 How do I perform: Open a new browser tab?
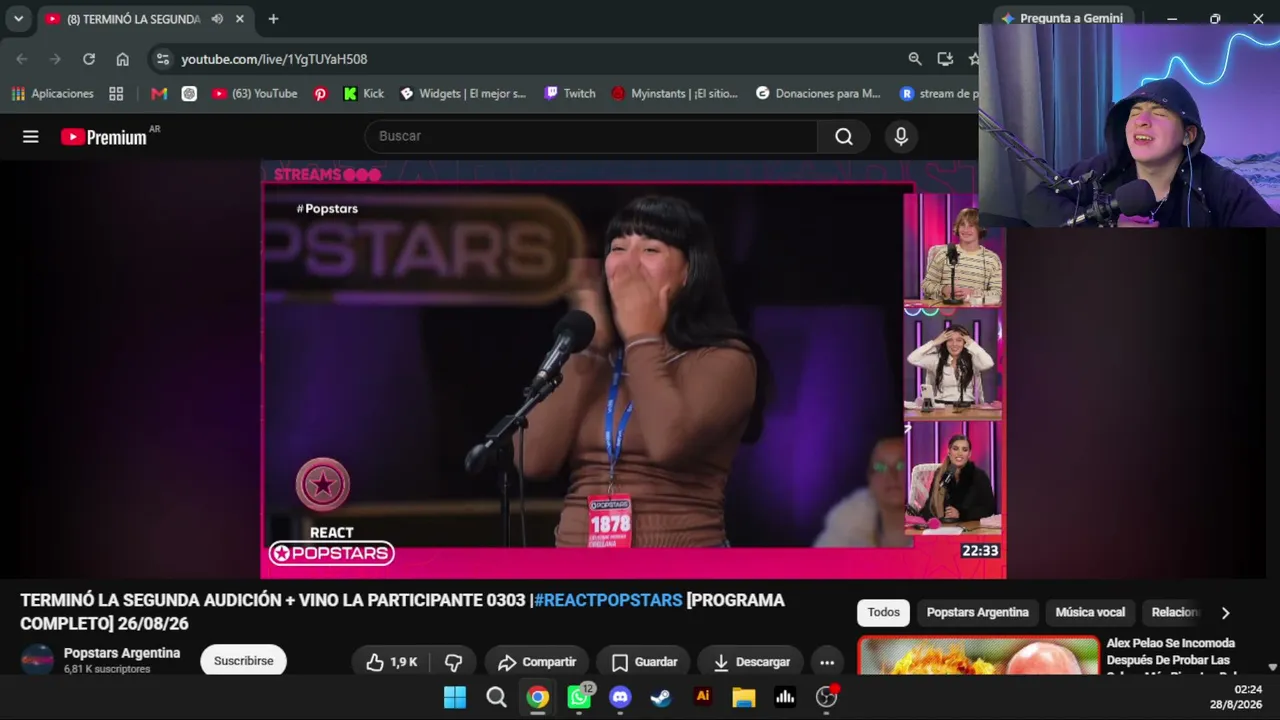tap(273, 19)
